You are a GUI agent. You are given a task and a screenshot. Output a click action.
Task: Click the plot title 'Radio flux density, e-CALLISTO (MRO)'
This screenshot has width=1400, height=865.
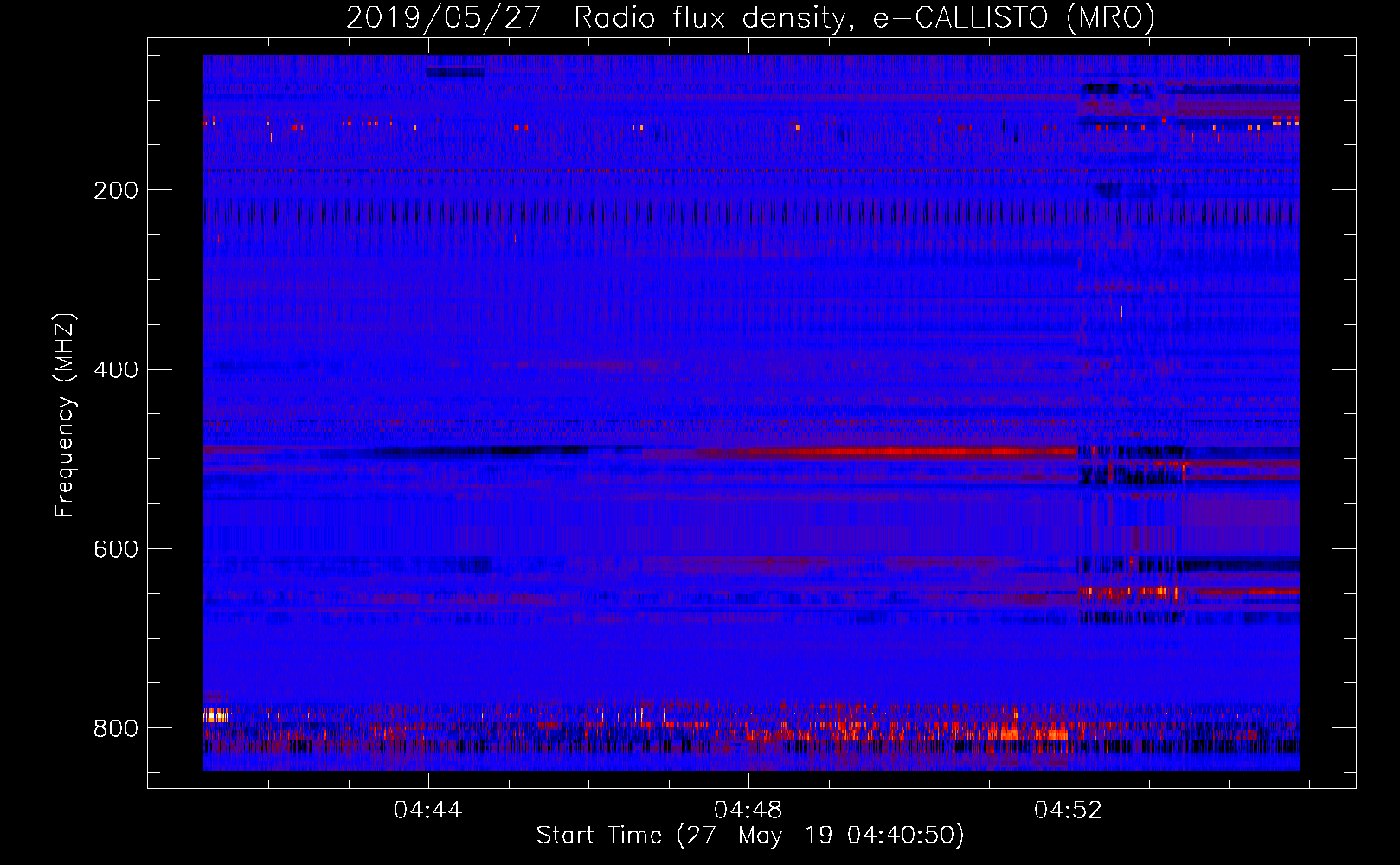tap(864, 17)
